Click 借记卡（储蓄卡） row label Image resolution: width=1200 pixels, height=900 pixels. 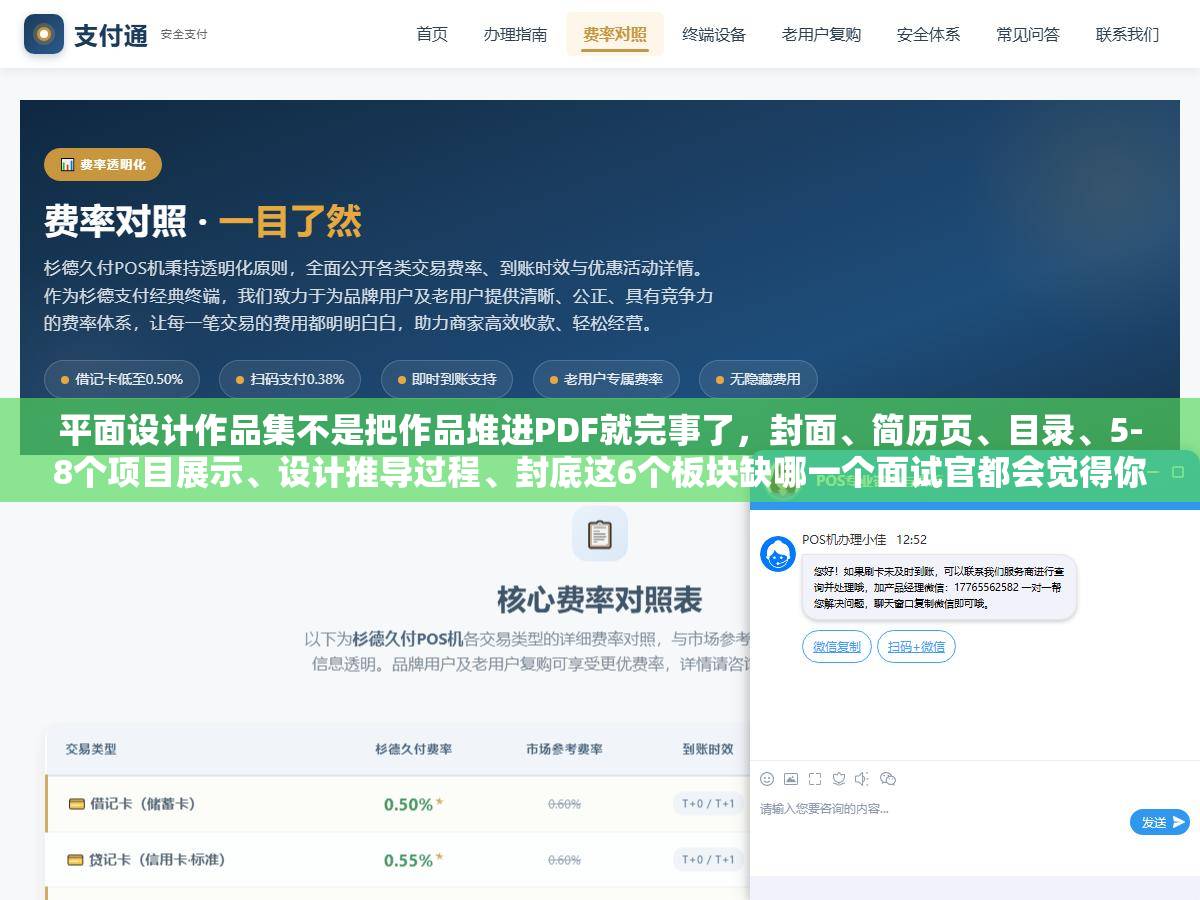point(143,803)
